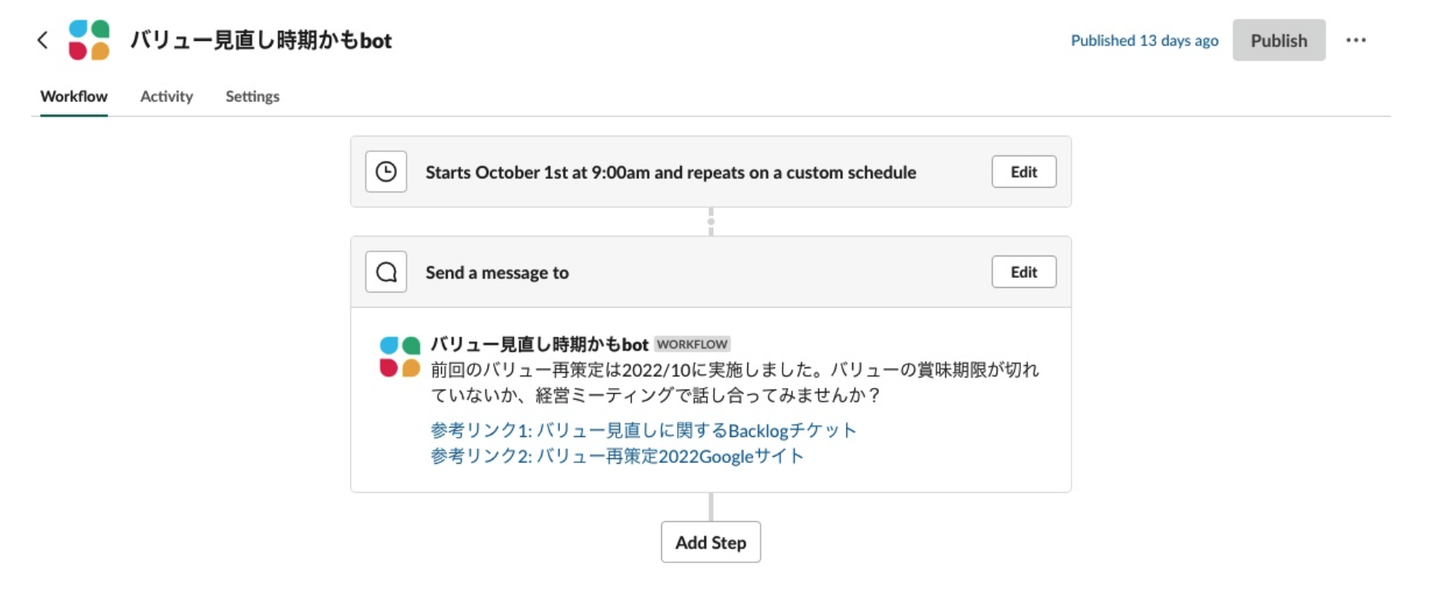Click the Add Step button
This screenshot has height=597, width=1440.
pos(710,542)
